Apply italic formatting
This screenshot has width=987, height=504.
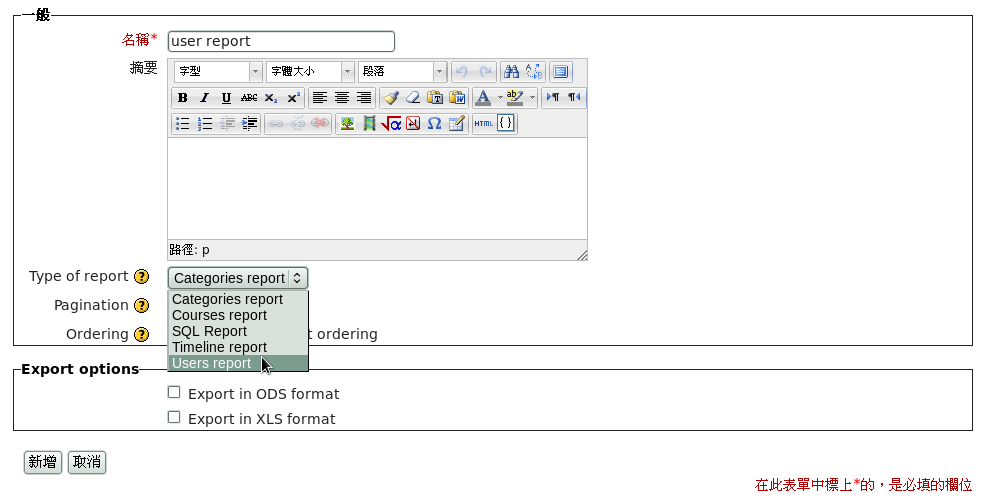[x=204, y=98]
